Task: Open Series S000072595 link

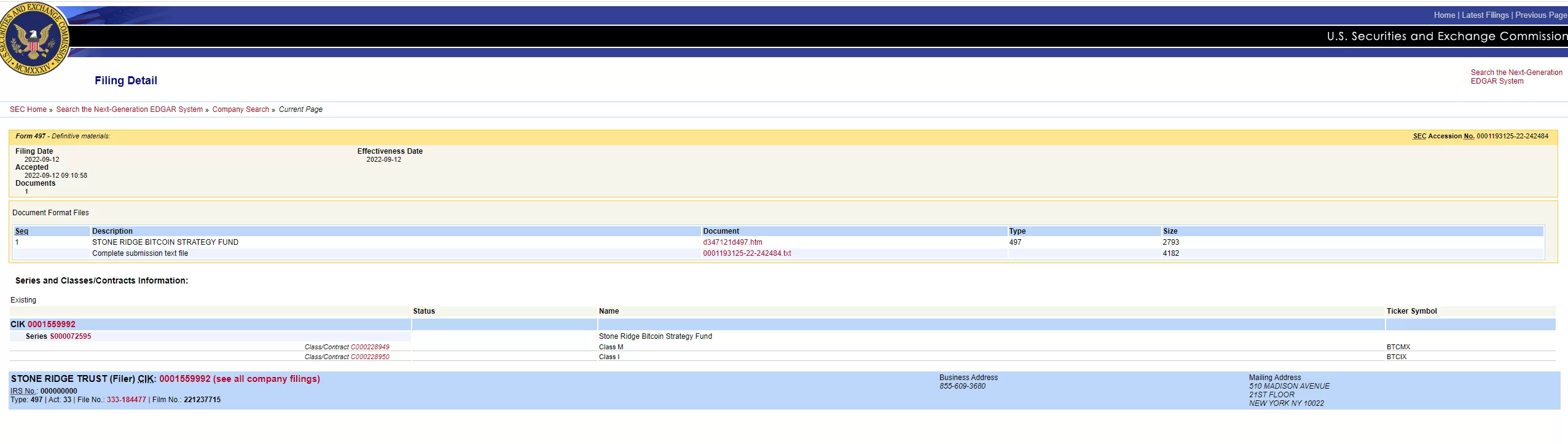Action: pos(70,336)
